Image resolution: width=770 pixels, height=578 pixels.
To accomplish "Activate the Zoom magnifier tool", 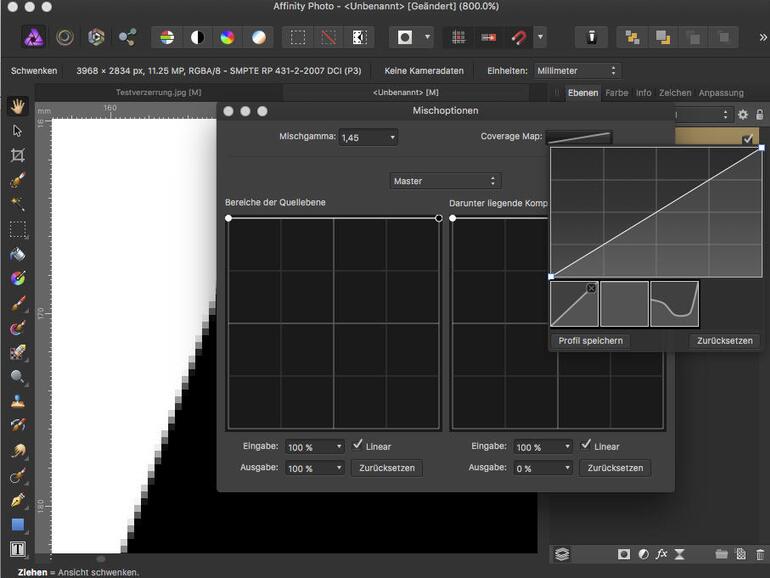I will tap(17, 377).
